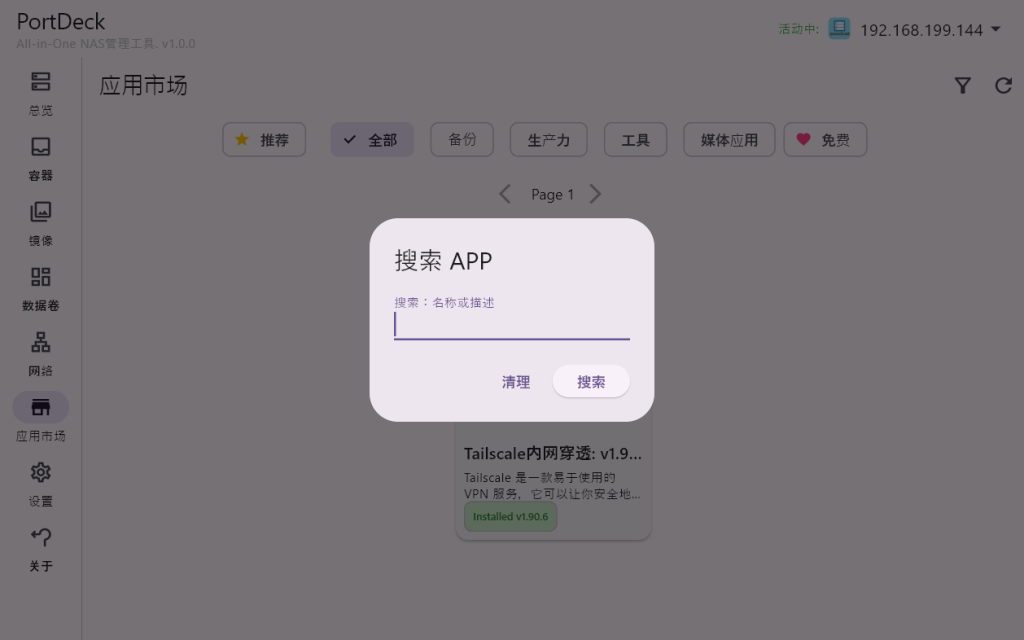The width and height of the screenshot is (1024, 640).
Task: Select the 生产力 productivity category
Action: [x=548, y=140]
